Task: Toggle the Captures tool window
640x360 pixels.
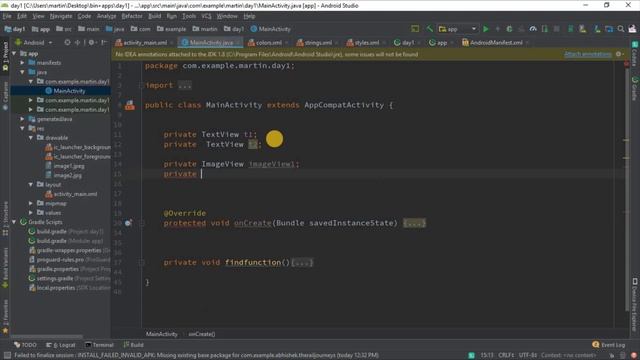Action: point(5,96)
